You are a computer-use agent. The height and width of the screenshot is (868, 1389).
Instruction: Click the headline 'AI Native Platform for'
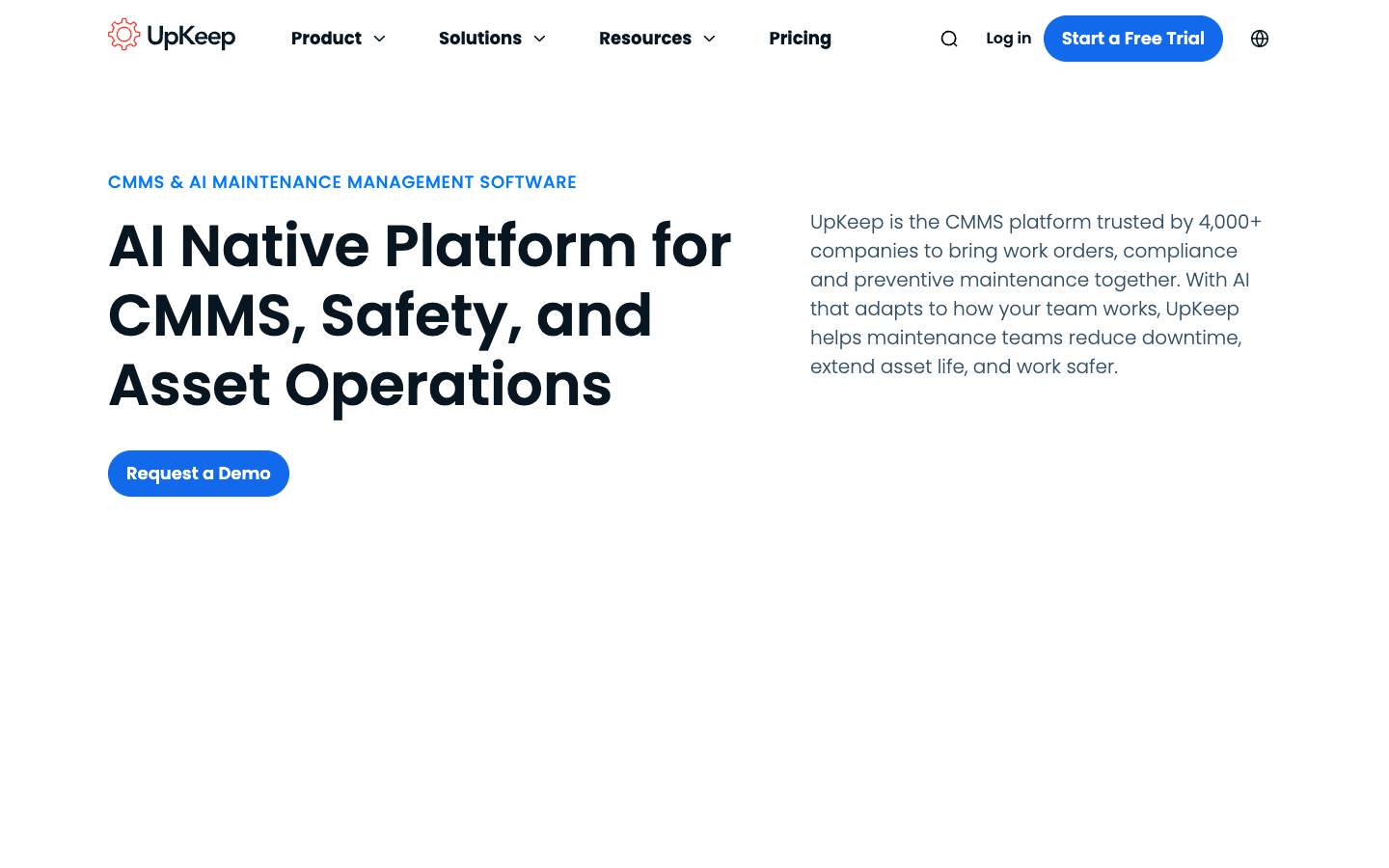coord(420,246)
